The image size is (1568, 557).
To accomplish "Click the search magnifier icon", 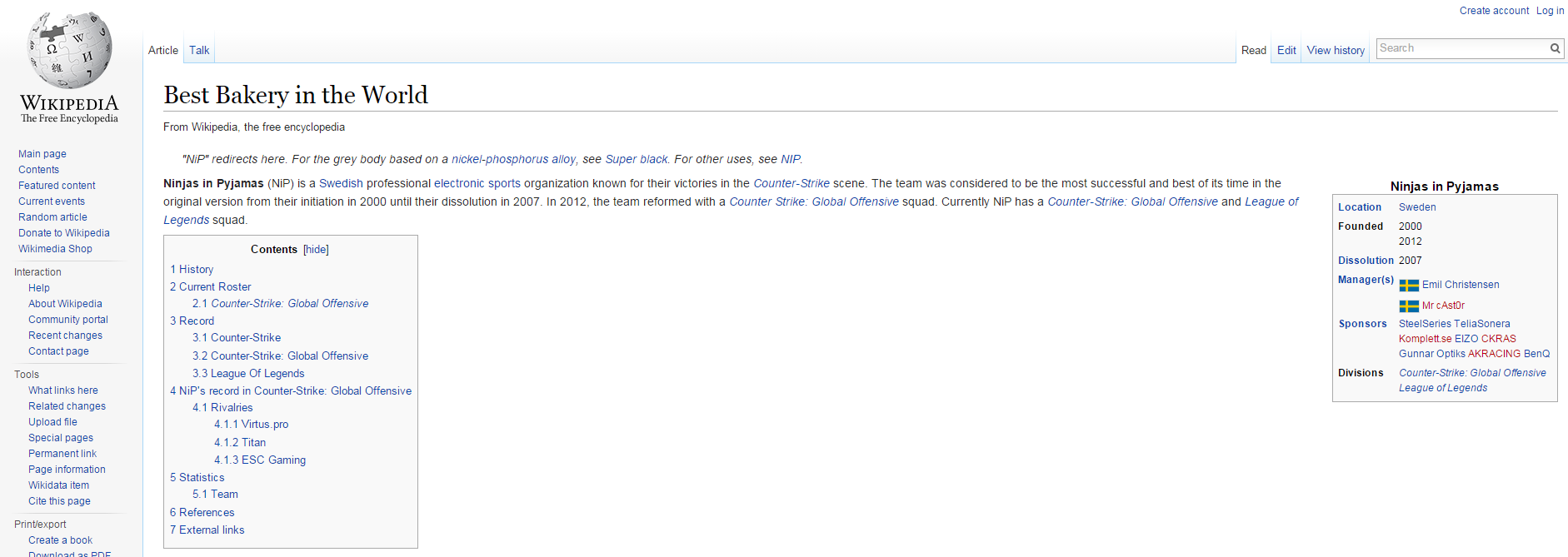I will point(1555,48).
